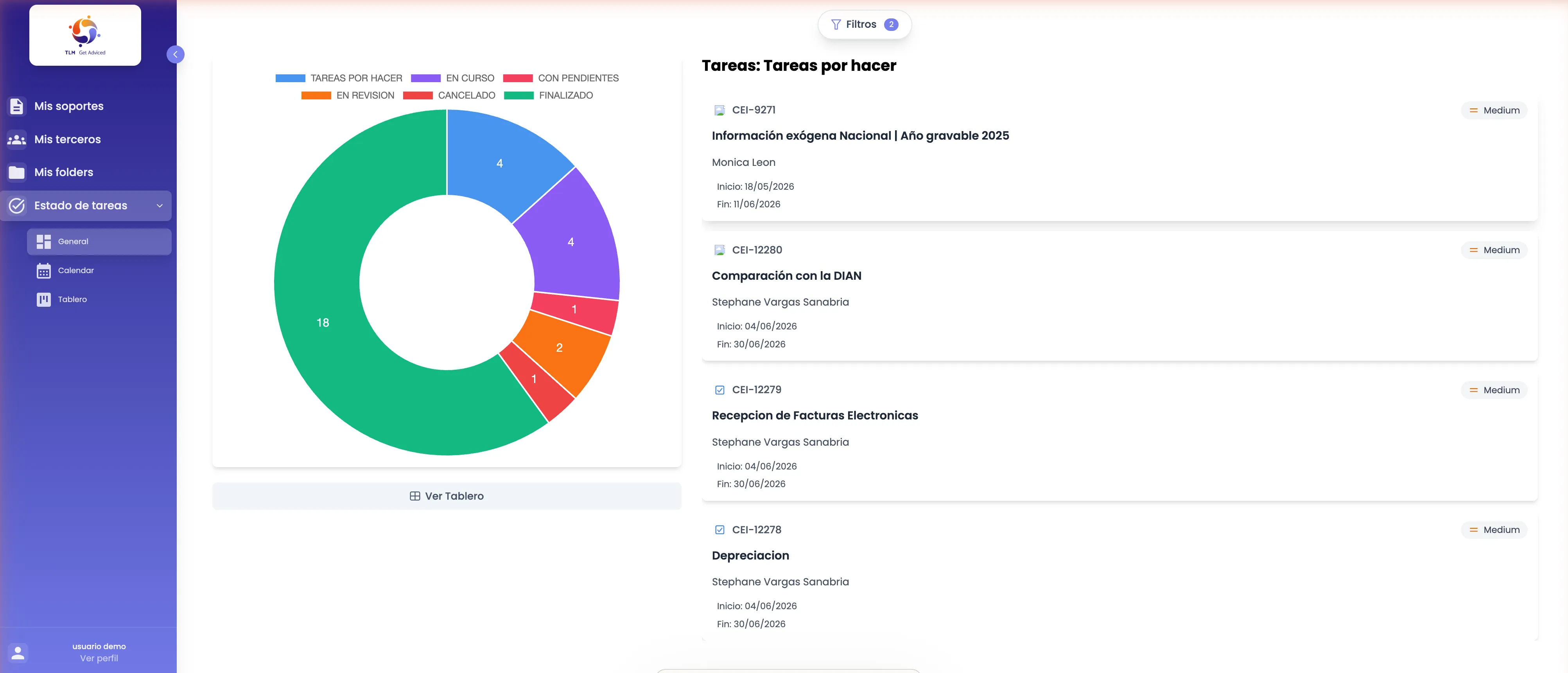Click the CEI-9271 task ID

[754, 110]
